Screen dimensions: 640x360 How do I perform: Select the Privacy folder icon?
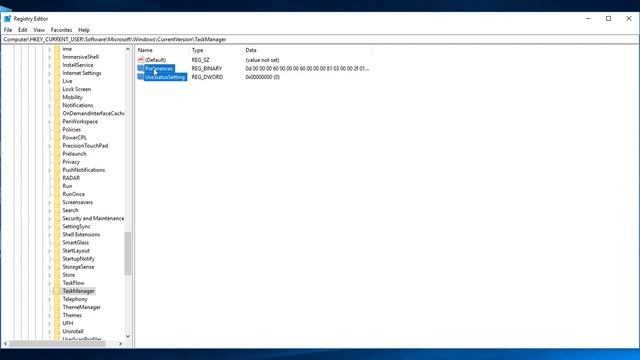point(57,162)
